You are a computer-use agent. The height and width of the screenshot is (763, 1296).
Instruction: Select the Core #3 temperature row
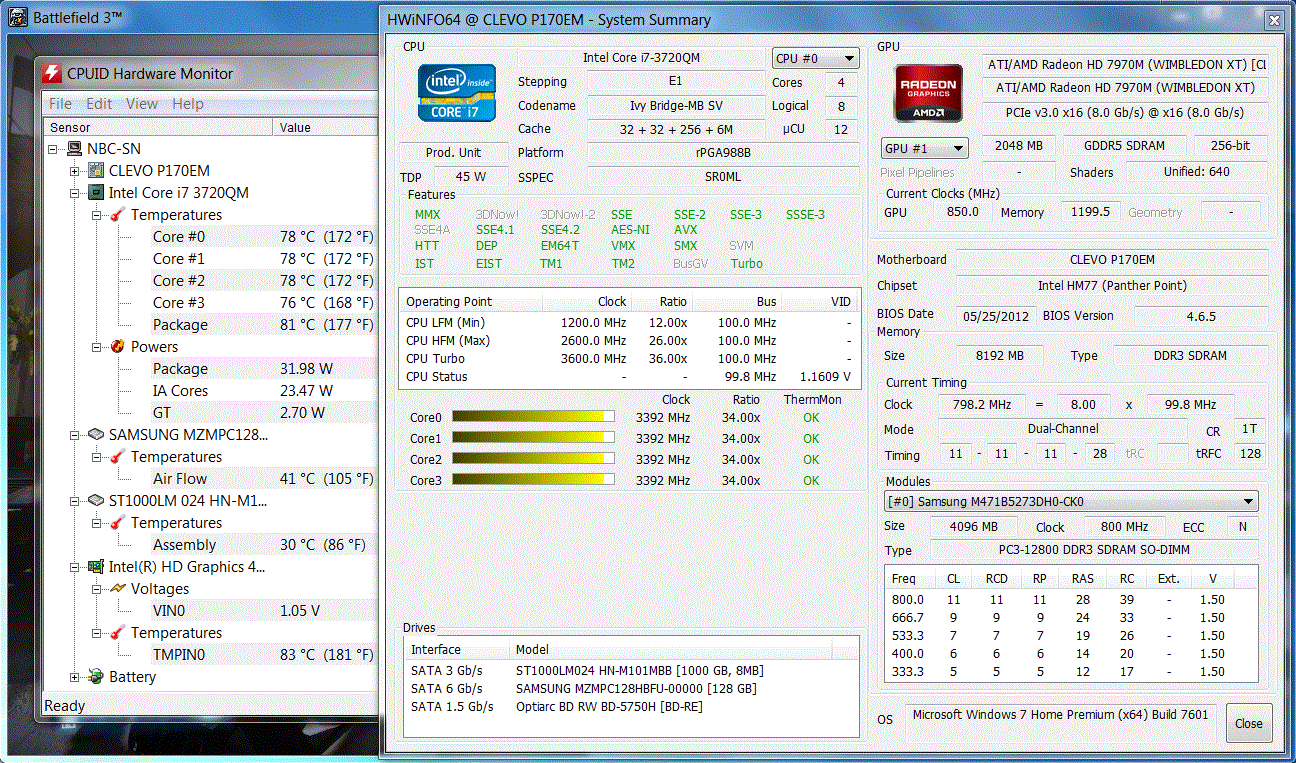point(263,302)
